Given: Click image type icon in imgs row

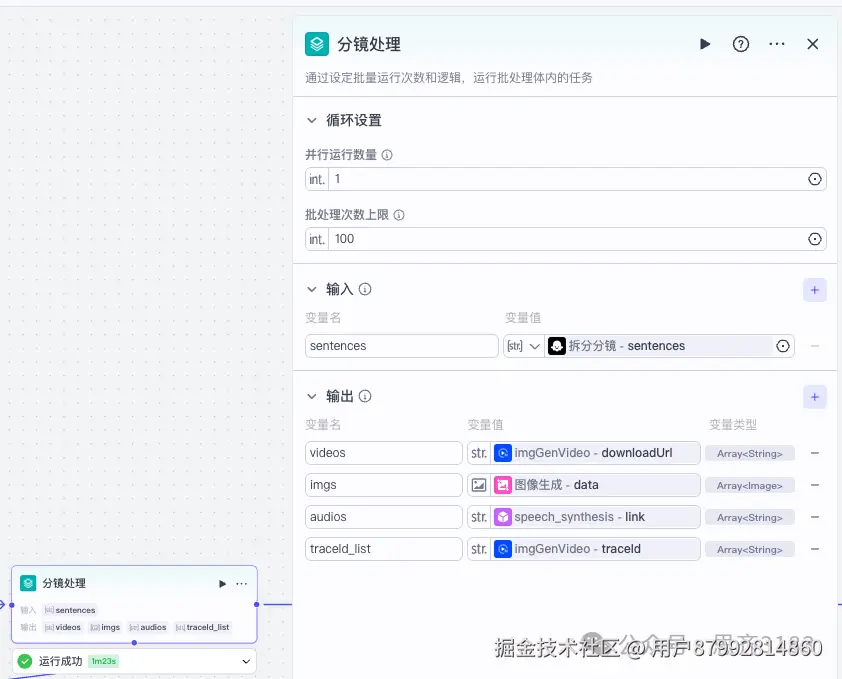Looking at the screenshot, I should click(478, 485).
